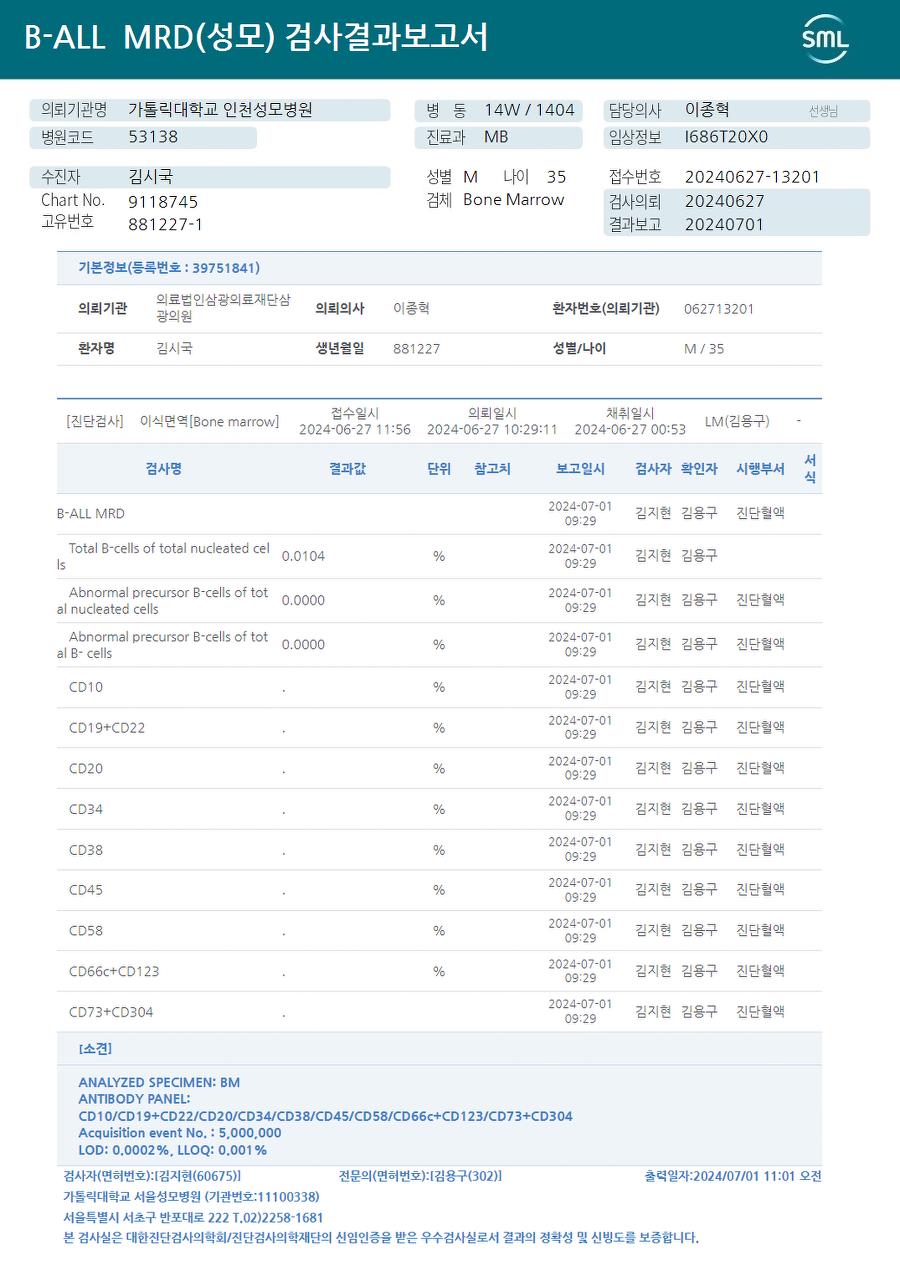Click examiner license '검사자(면허번호):[김지현(60675)]'
The width and height of the screenshot is (900, 1271).
click(x=152, y=1176)
